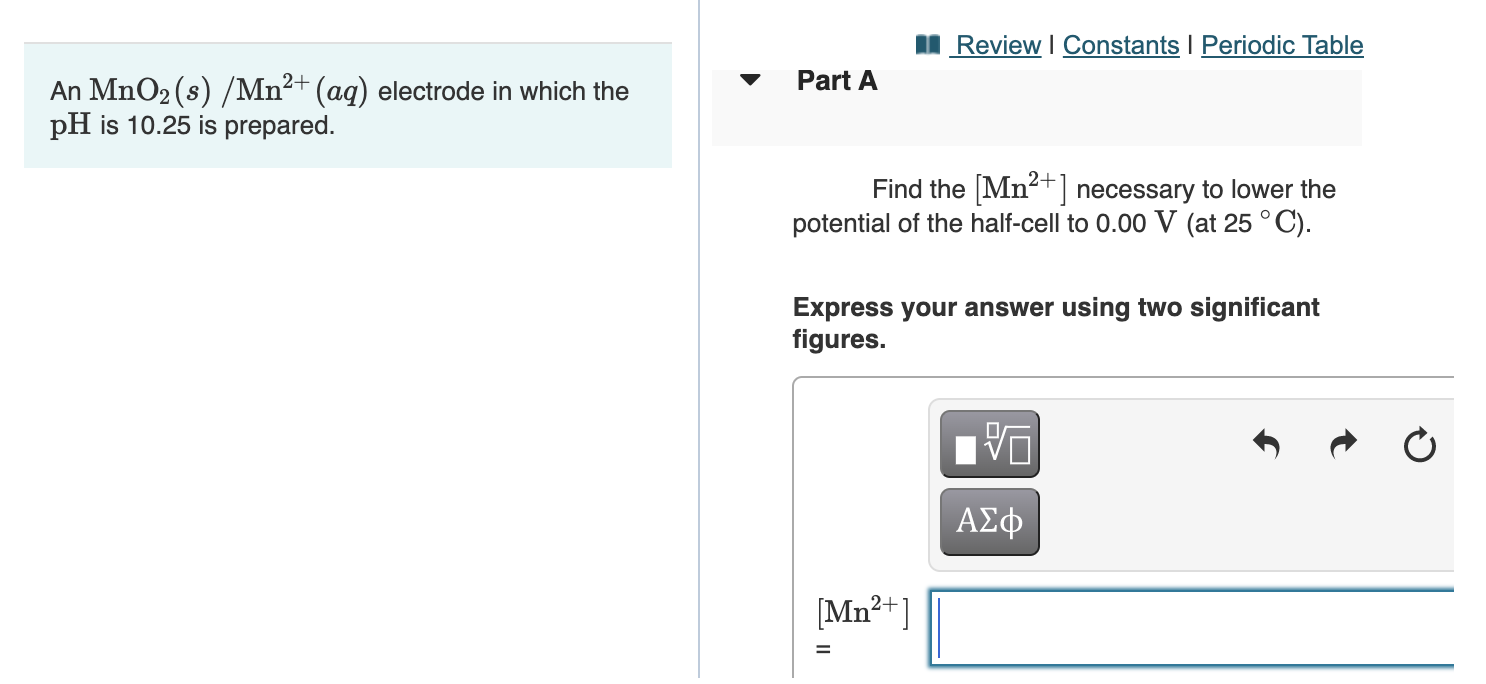Click the [Mn2+] = label
Viewport: 1486px width, 684px height.
click(x=860, y=625)
